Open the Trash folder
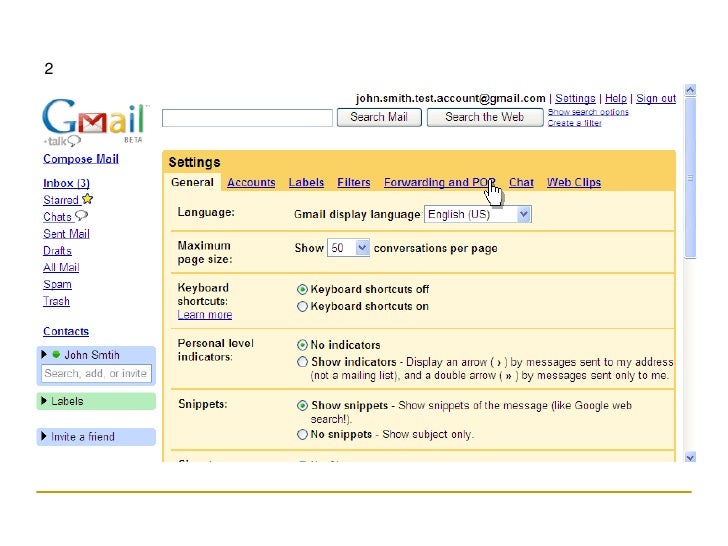The height and width of the screenshot is (546, 728). [56, 301]
